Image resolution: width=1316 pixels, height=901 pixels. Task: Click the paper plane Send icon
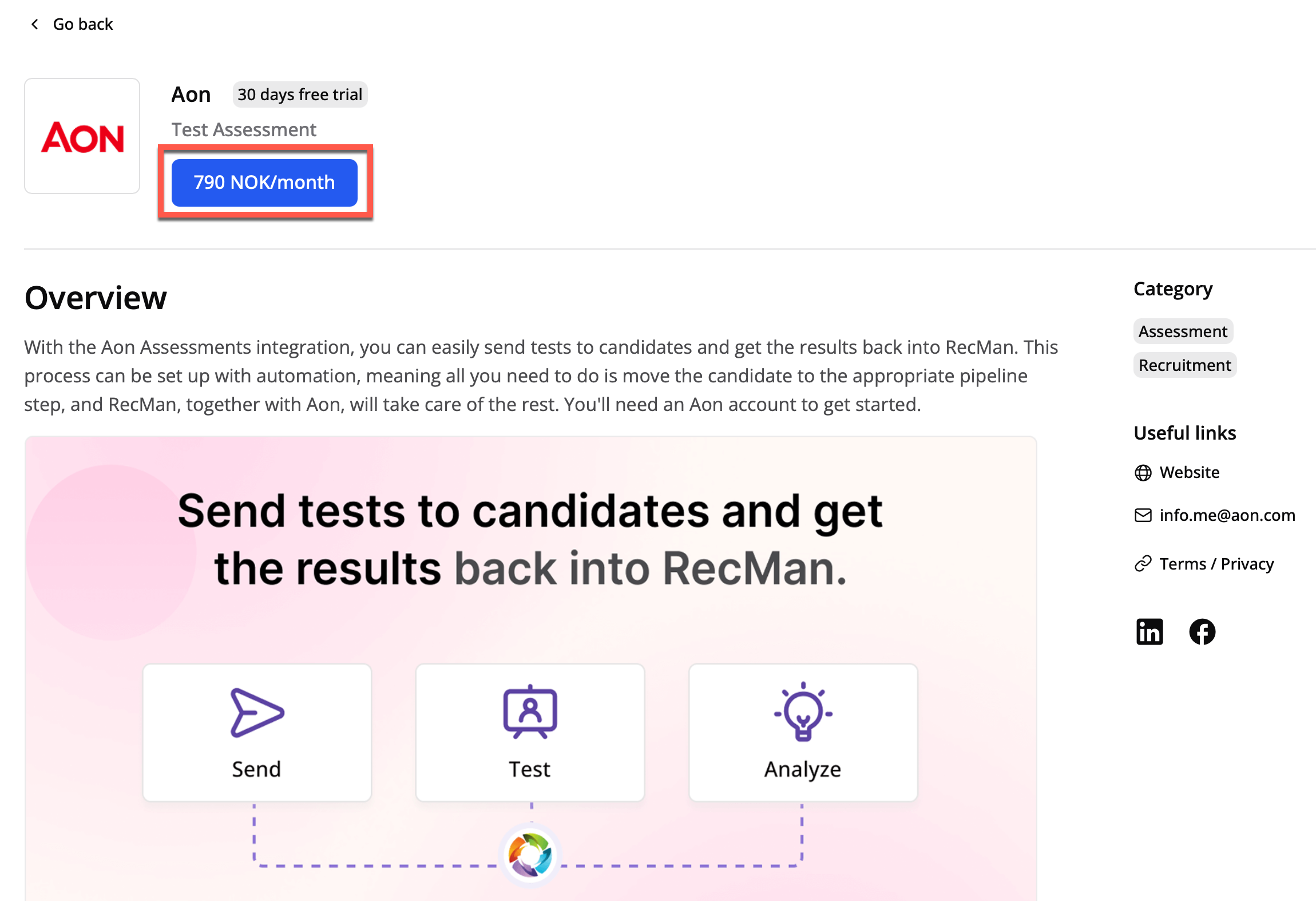pyautogui.click(x=256, y=713)
